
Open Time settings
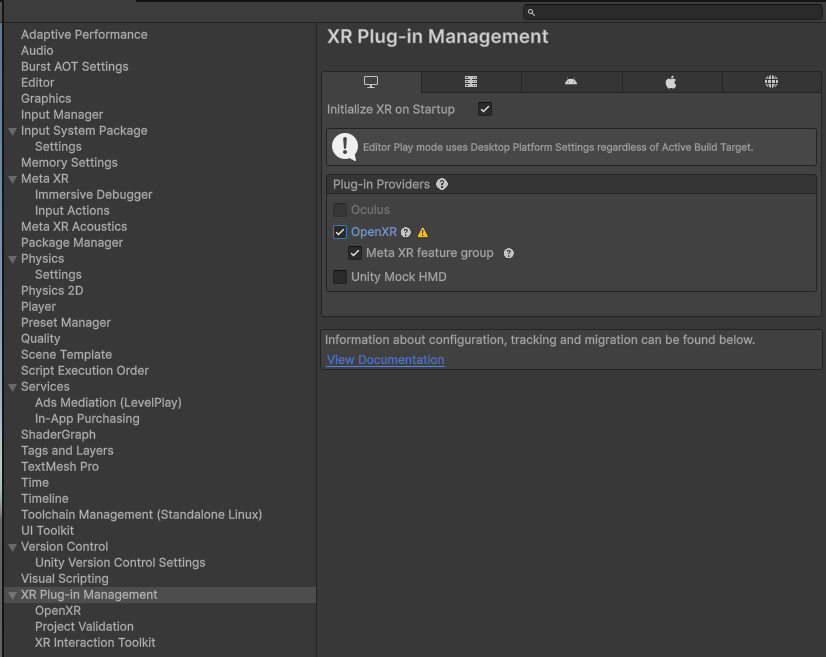coord(35,483)
